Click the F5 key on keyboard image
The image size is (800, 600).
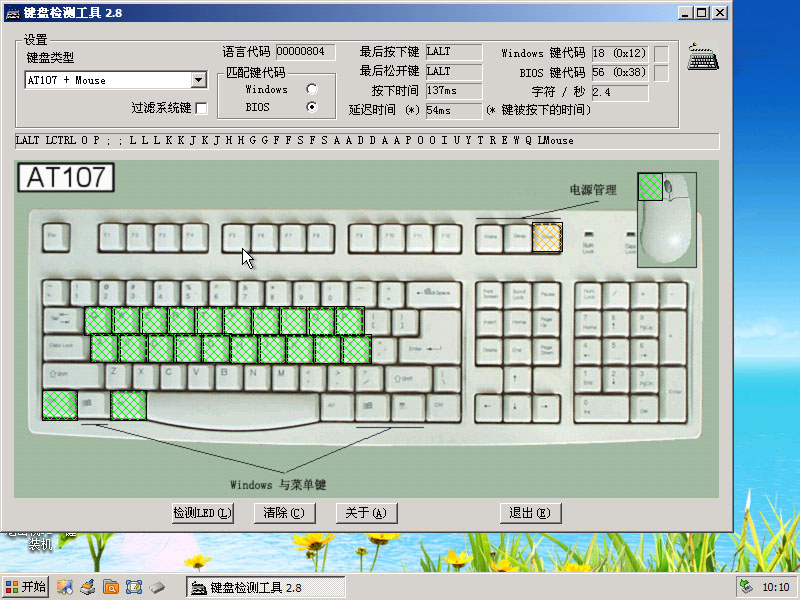click(x=236, y=237)
